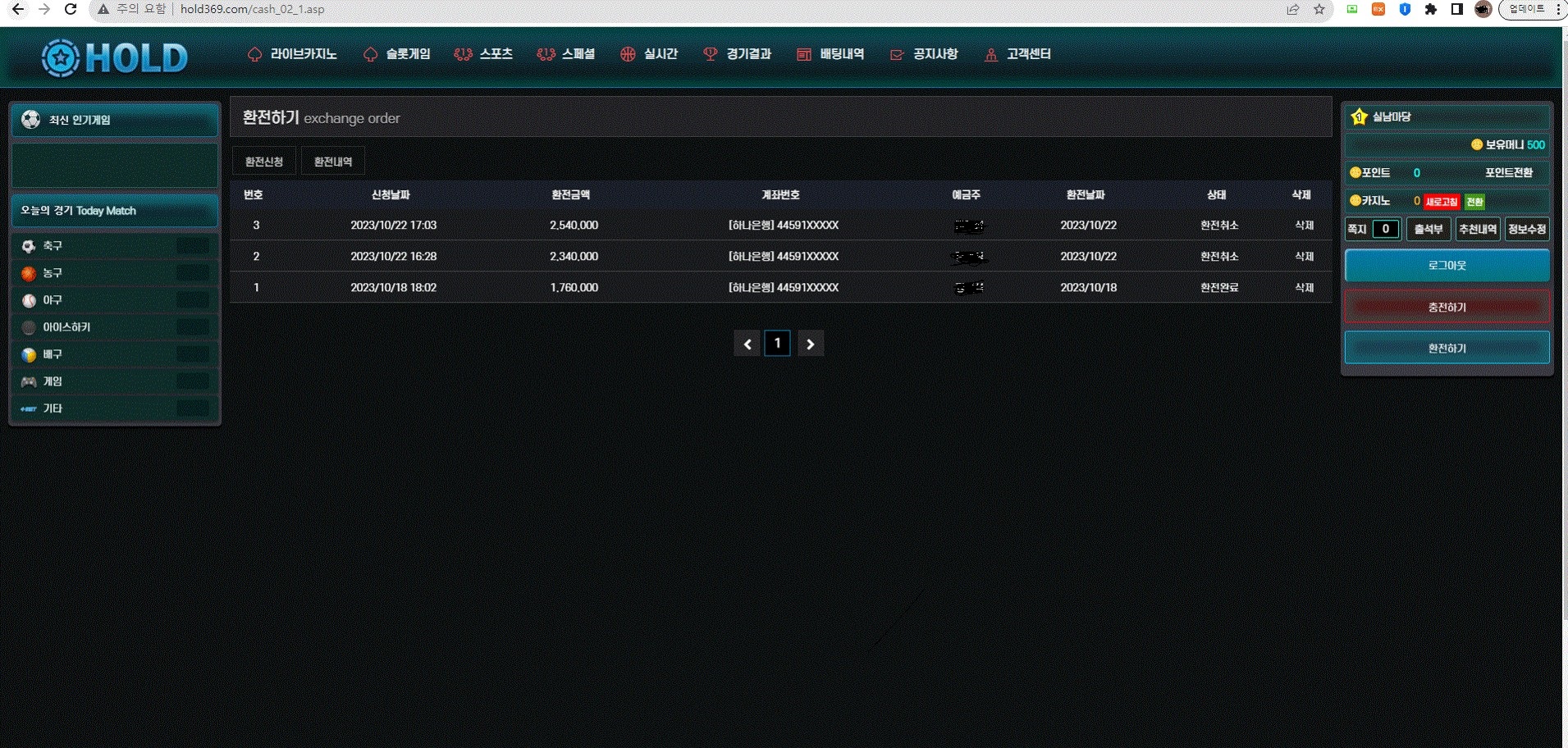Click the red 충전하기 button
This screenshot has width=1568, height=748.
(x=1447, y=308)
